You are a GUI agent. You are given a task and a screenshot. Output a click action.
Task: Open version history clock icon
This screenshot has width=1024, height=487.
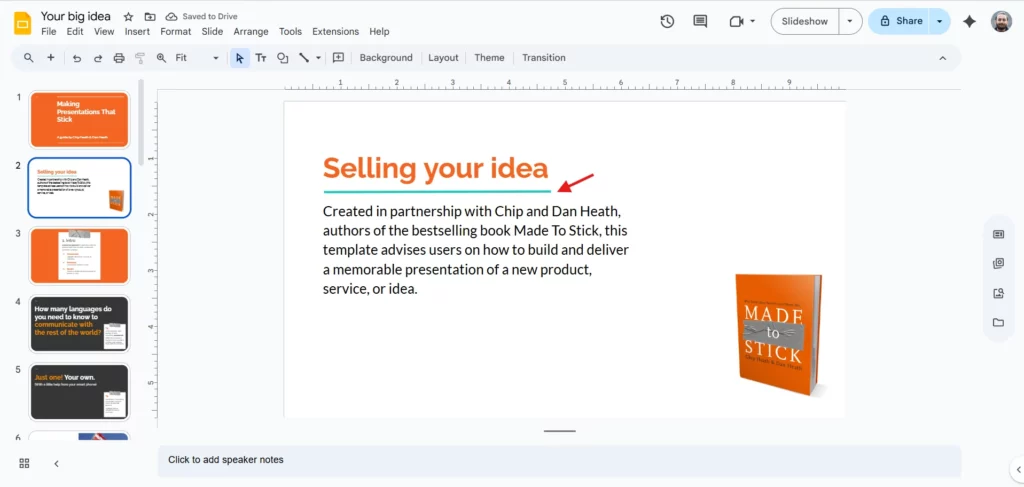[667, 21]
